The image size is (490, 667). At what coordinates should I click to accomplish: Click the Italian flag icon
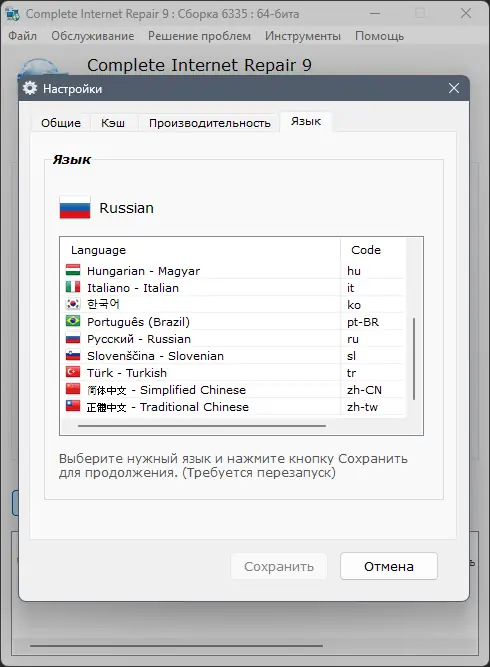[x=73, y=287]
